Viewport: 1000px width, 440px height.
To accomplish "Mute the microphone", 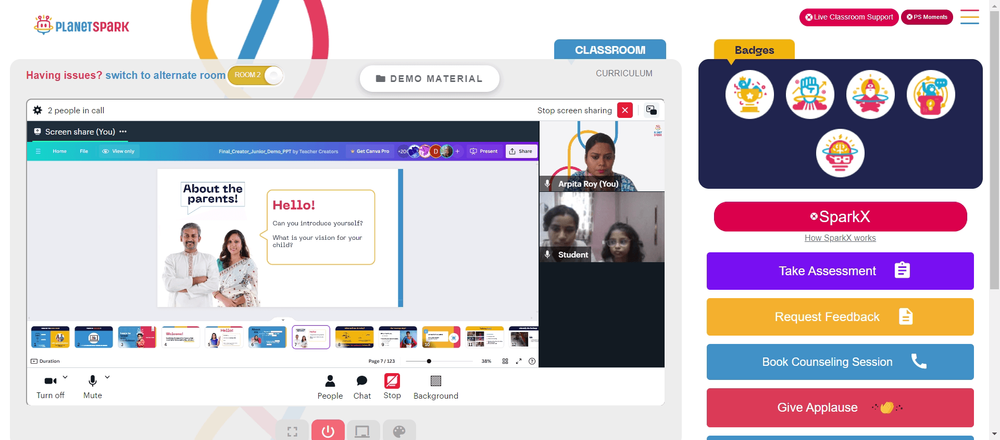I will 92,386.
